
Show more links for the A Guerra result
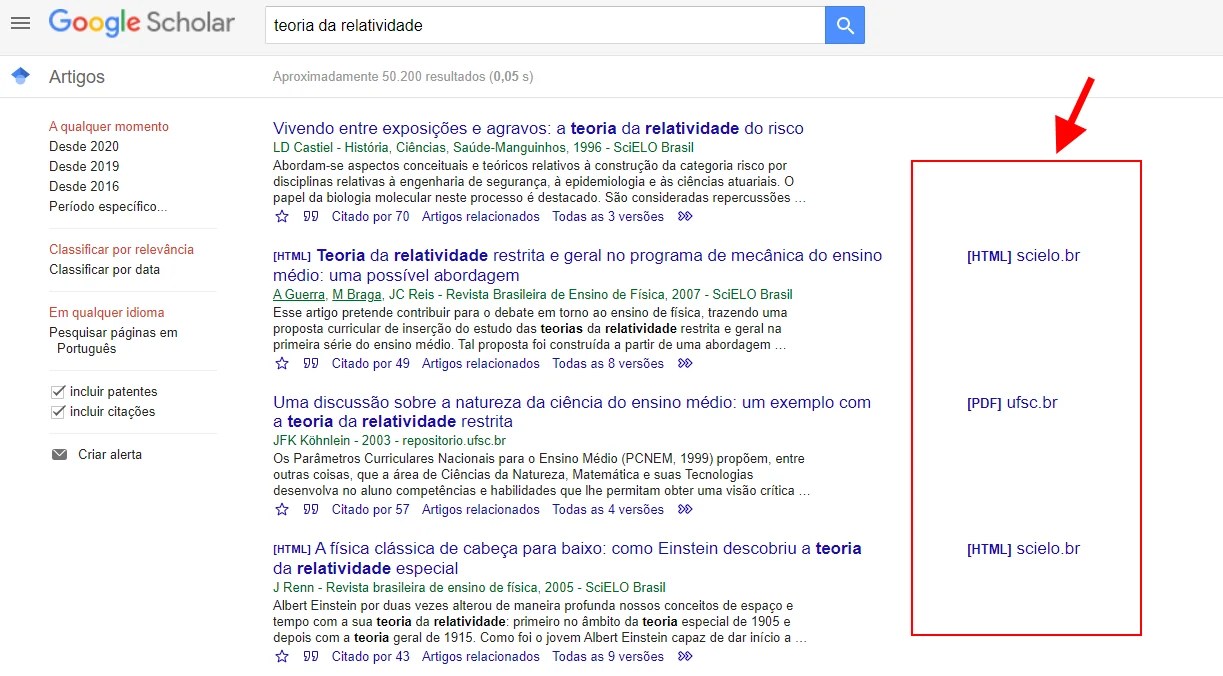685,363
